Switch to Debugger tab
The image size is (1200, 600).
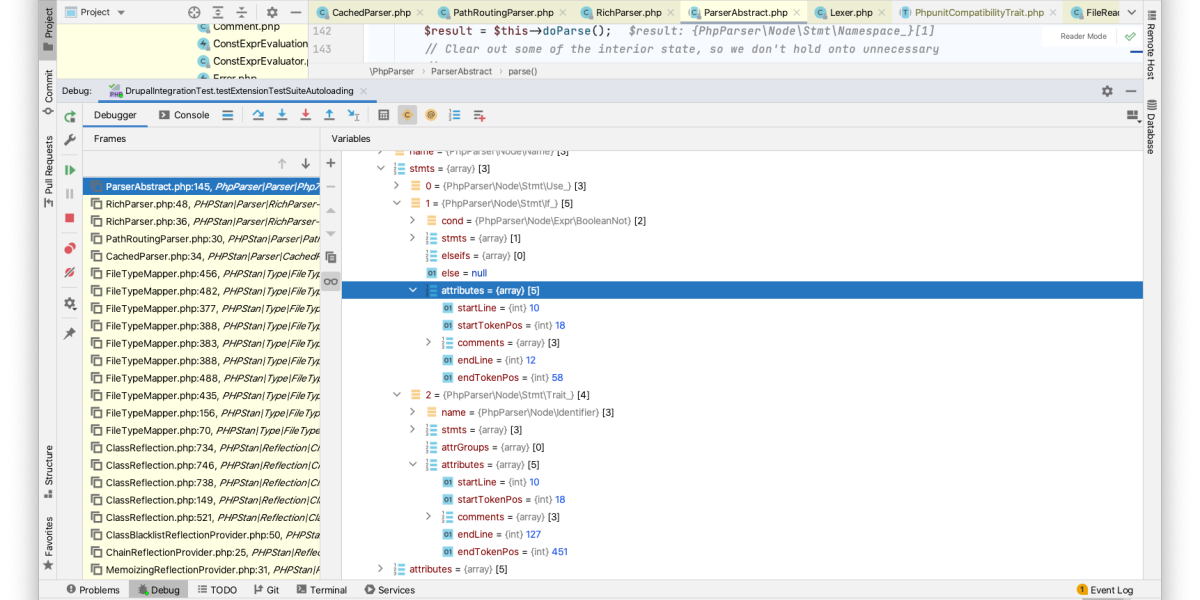click(115, 115)
